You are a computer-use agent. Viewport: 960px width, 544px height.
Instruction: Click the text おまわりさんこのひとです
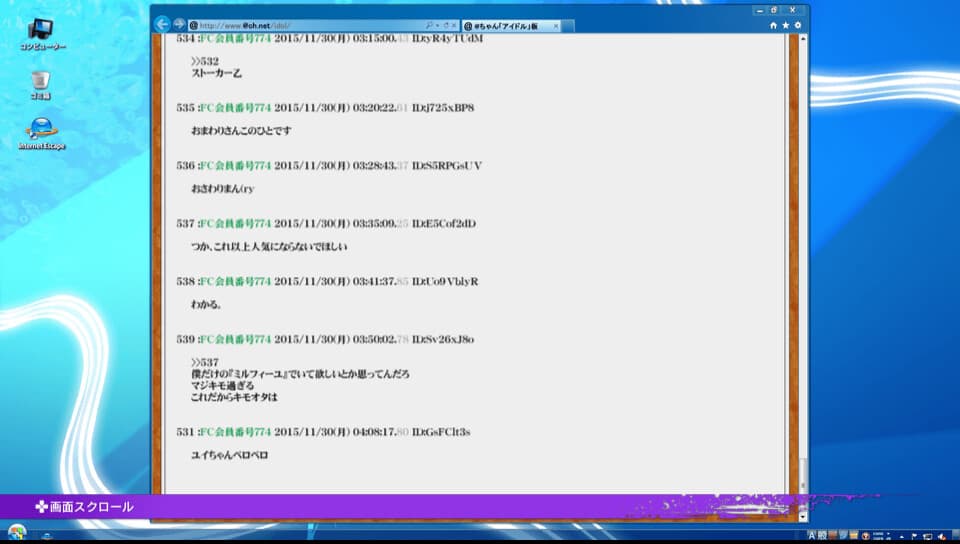point(241,131)
